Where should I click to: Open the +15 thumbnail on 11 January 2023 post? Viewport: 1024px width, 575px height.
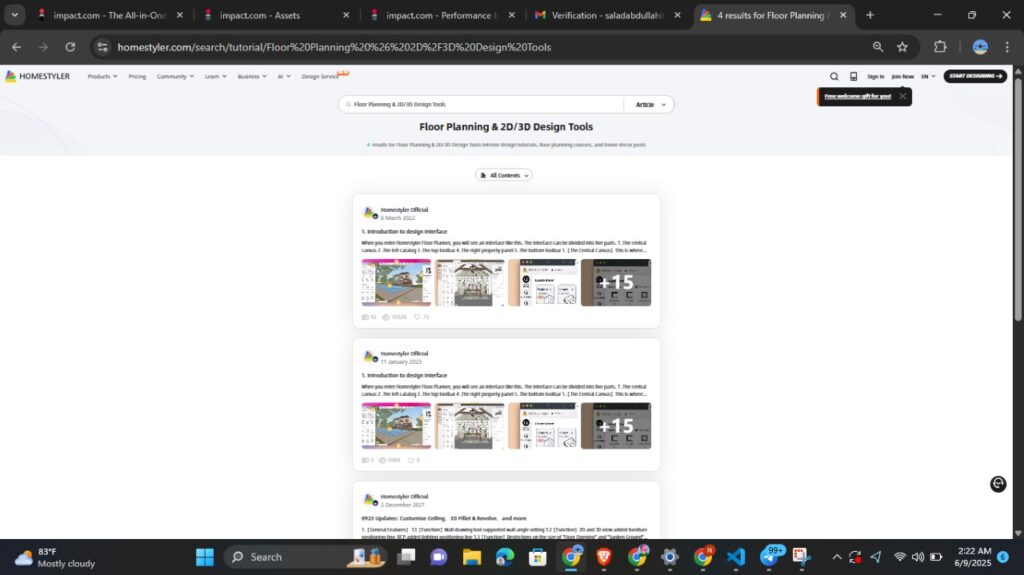616,426
